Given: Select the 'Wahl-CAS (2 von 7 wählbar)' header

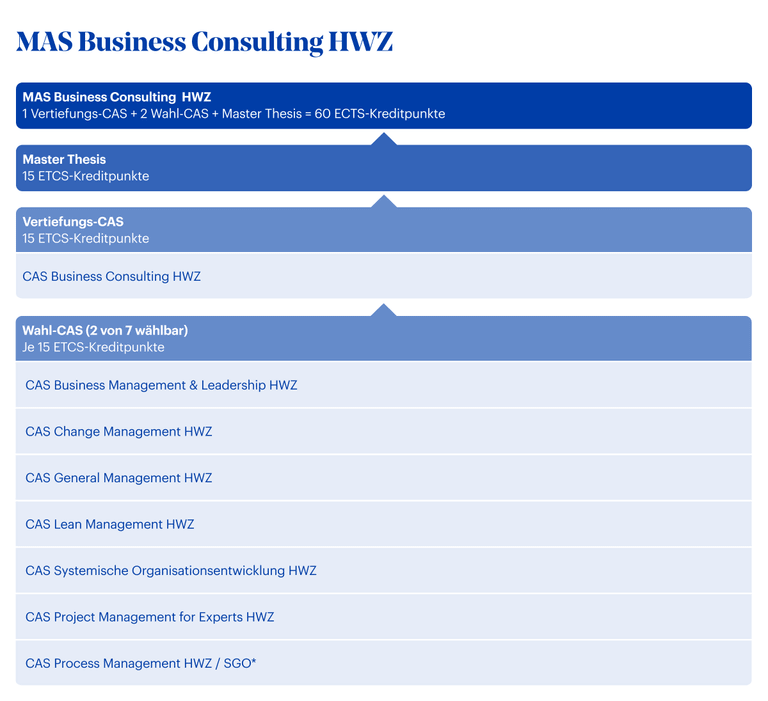Looking at the screenshot, I should point(384,338).
